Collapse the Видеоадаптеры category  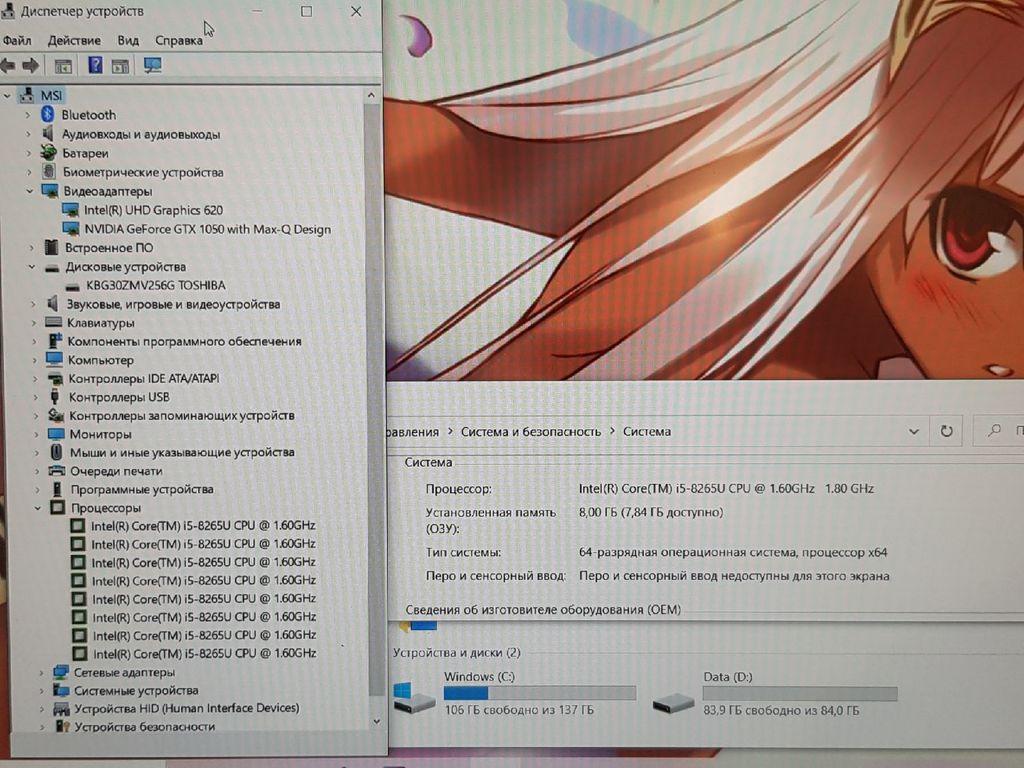[x=29, y=191]
